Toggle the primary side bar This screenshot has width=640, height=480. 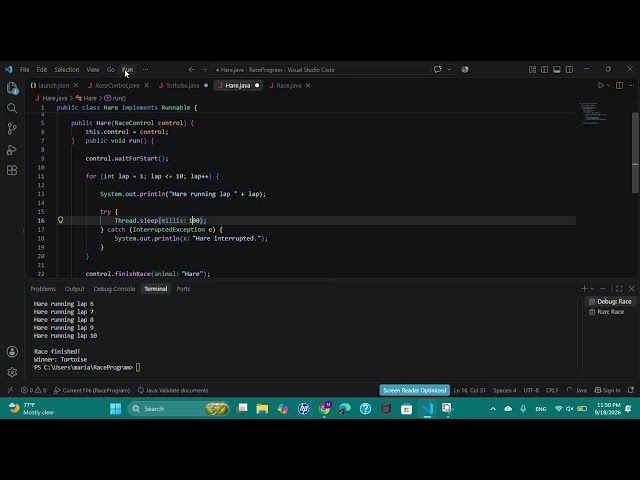pyautogui.click(x=544, y=70)
